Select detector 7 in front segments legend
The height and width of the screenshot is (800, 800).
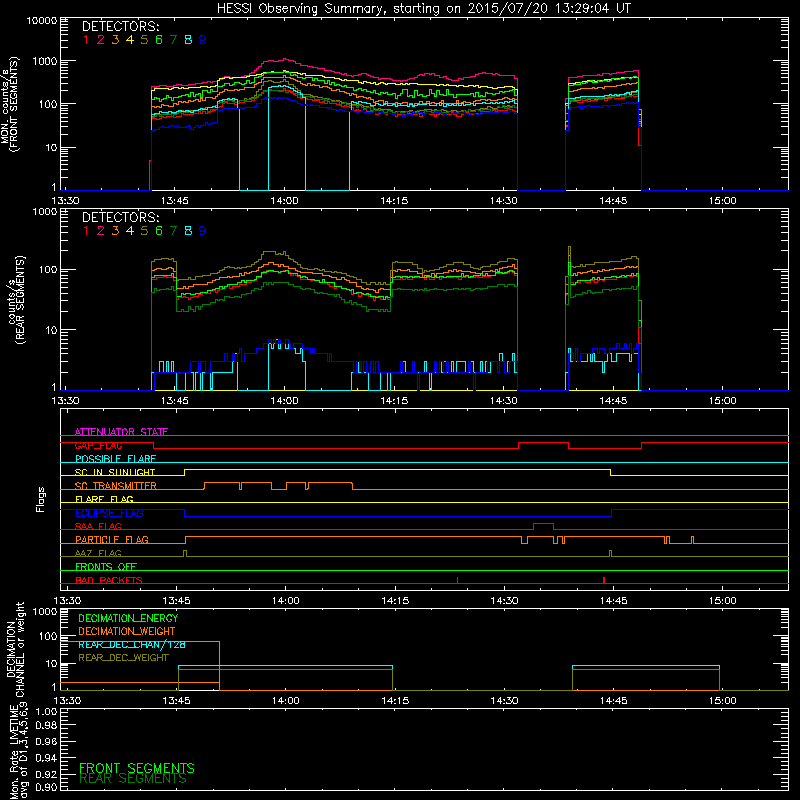pyautogui.click(x=173, y=40)
